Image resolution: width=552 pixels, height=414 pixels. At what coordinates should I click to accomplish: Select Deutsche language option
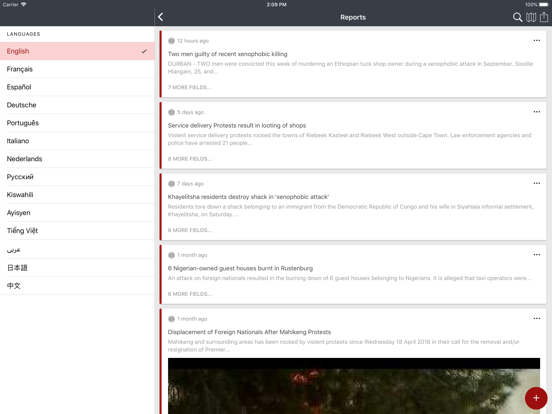pos(77,105)
